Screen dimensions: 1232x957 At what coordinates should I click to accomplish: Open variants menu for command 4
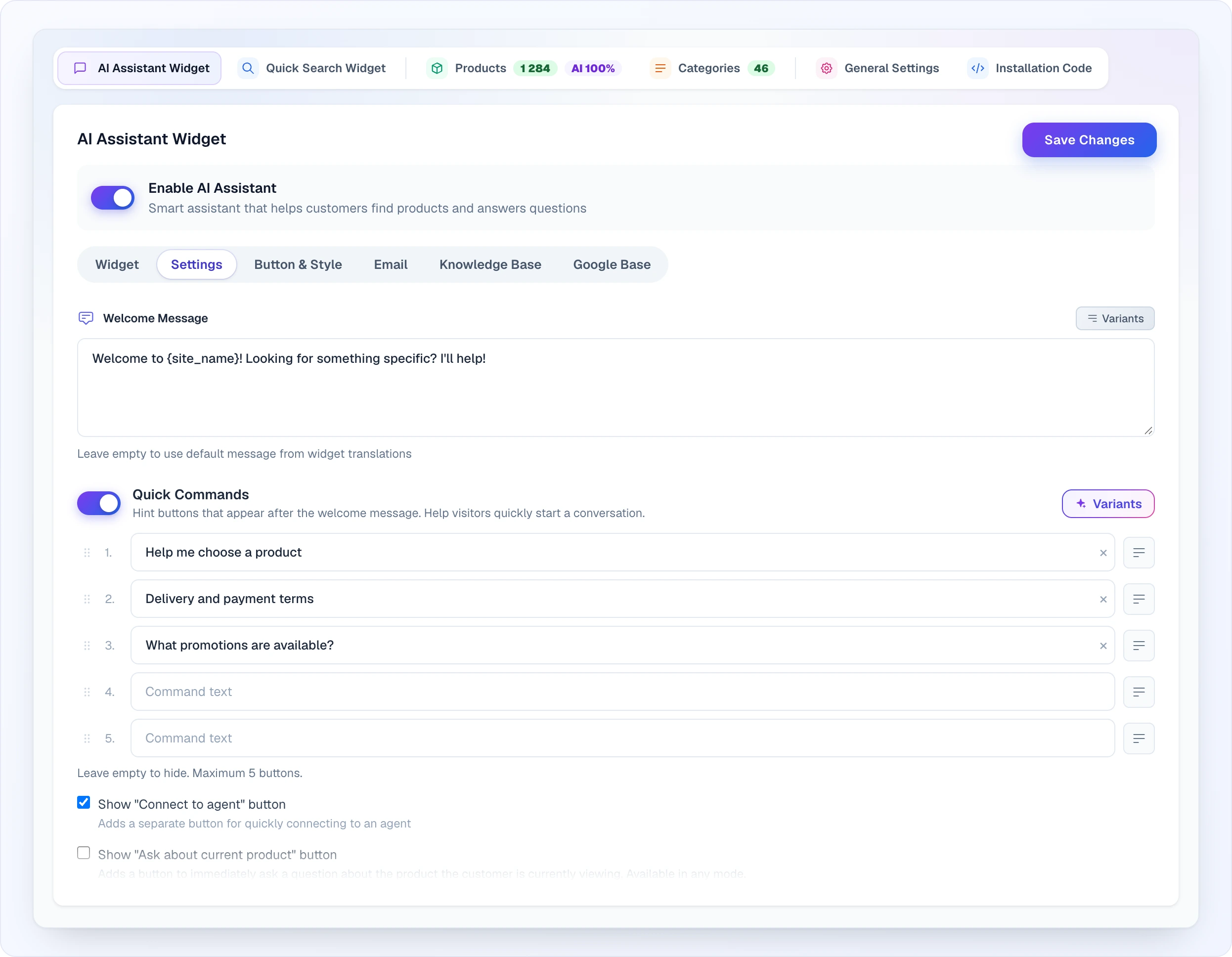coord(1139,692)
